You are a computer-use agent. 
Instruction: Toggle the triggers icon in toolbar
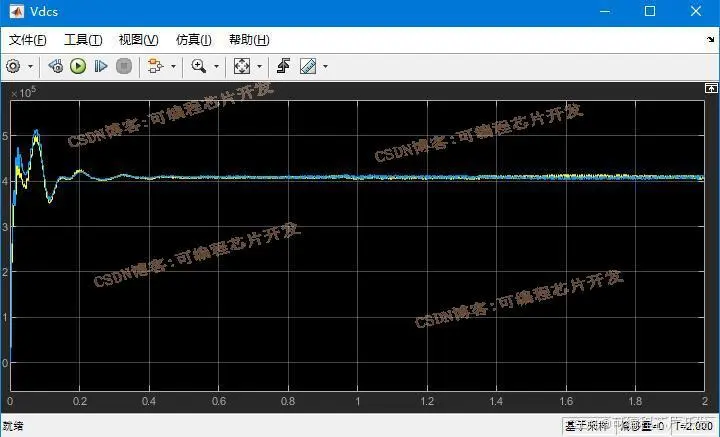point(283,66)
